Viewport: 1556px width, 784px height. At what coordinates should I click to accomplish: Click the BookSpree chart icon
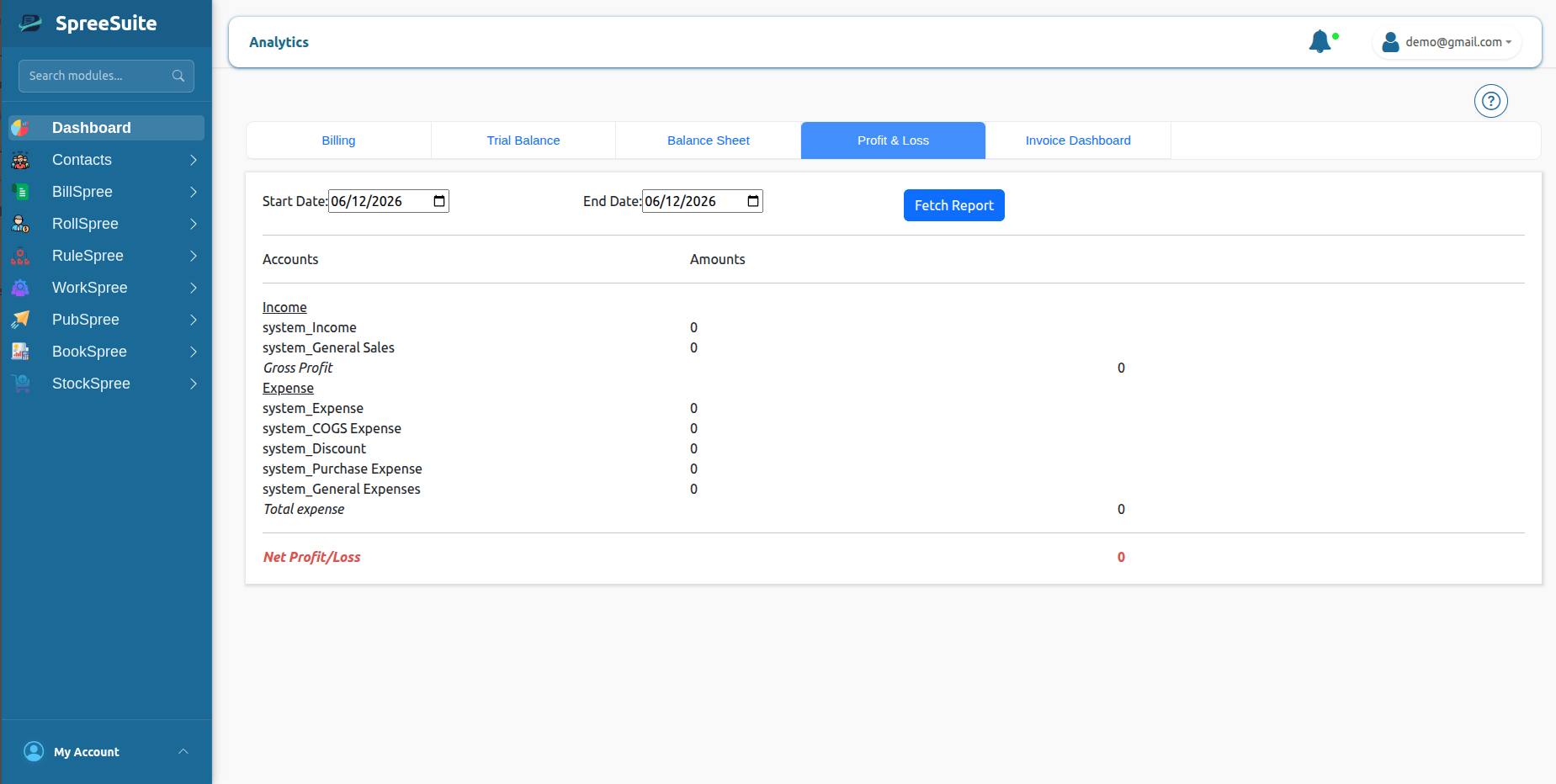[x=20, y=352]
